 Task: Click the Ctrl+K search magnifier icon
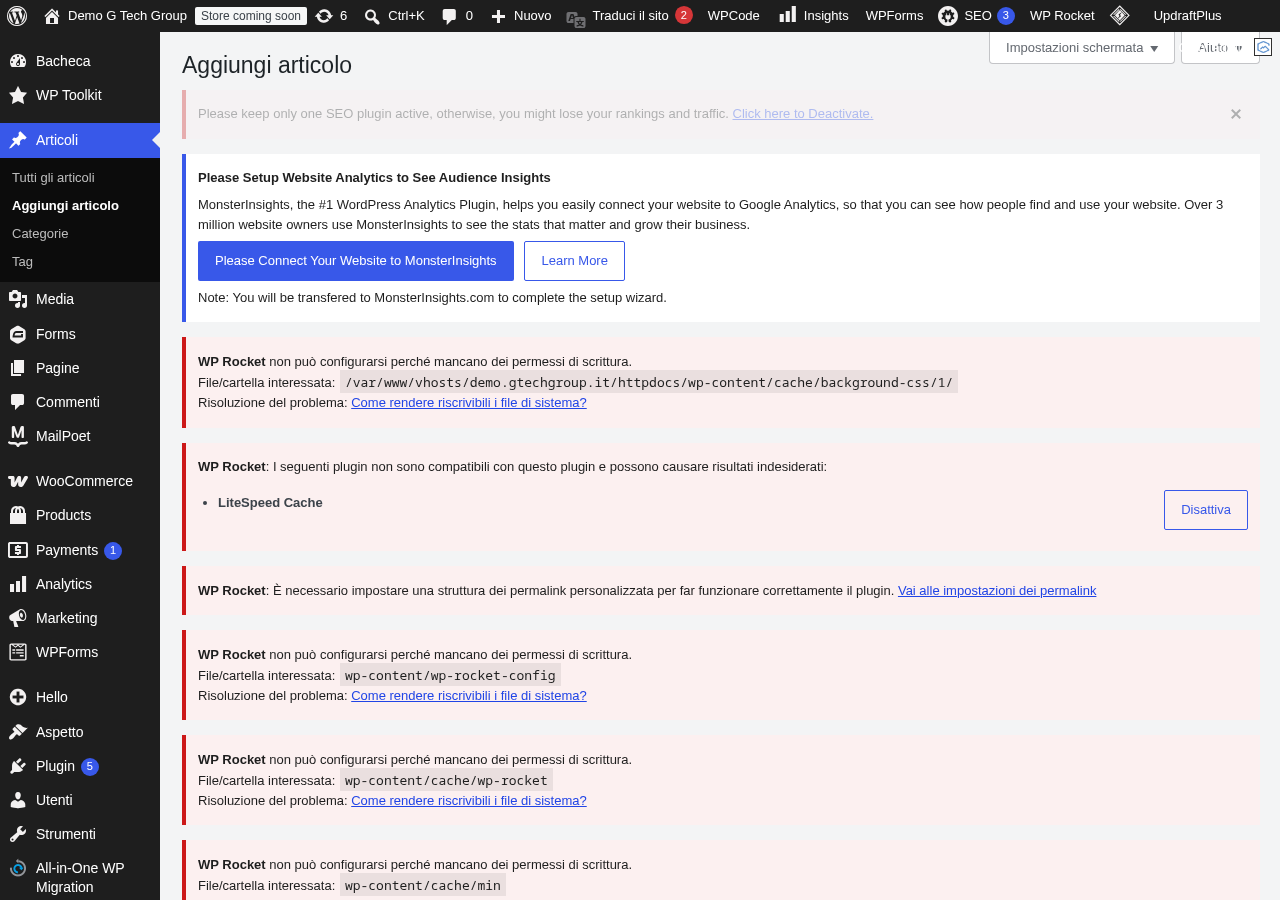coord(372,16)
